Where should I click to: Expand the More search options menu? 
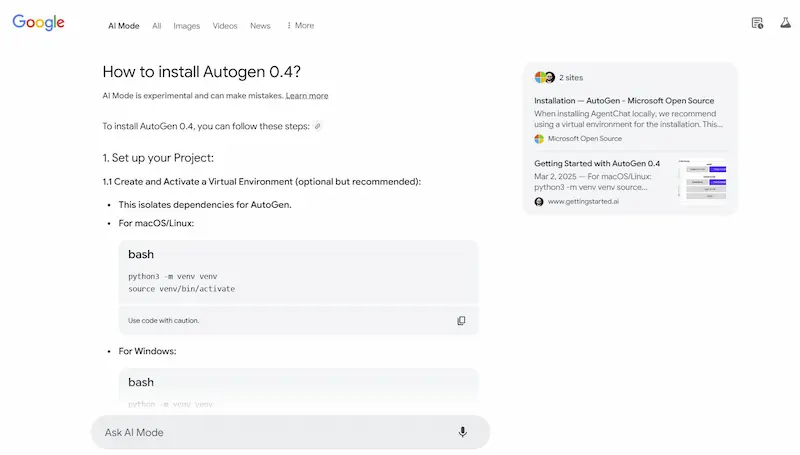301,26
